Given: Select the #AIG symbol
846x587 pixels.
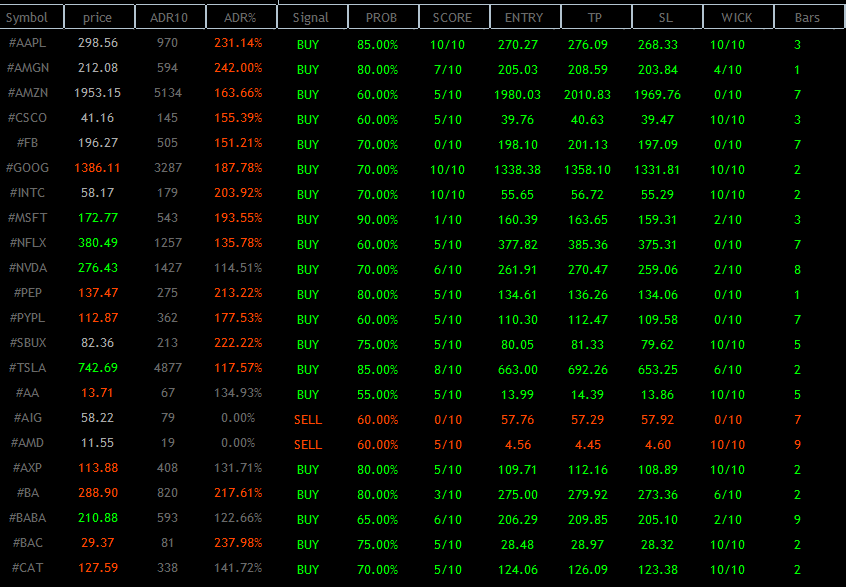Looking at the screenshot, I should (28, 418).
